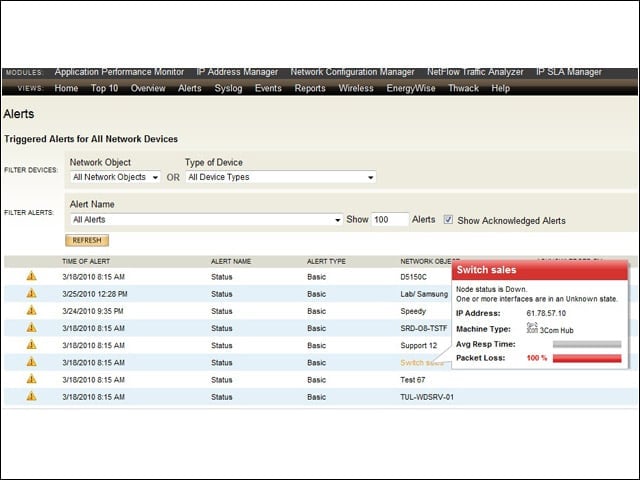
Task: Open the Support 12 network object link
Action: [x=418, y=345]
